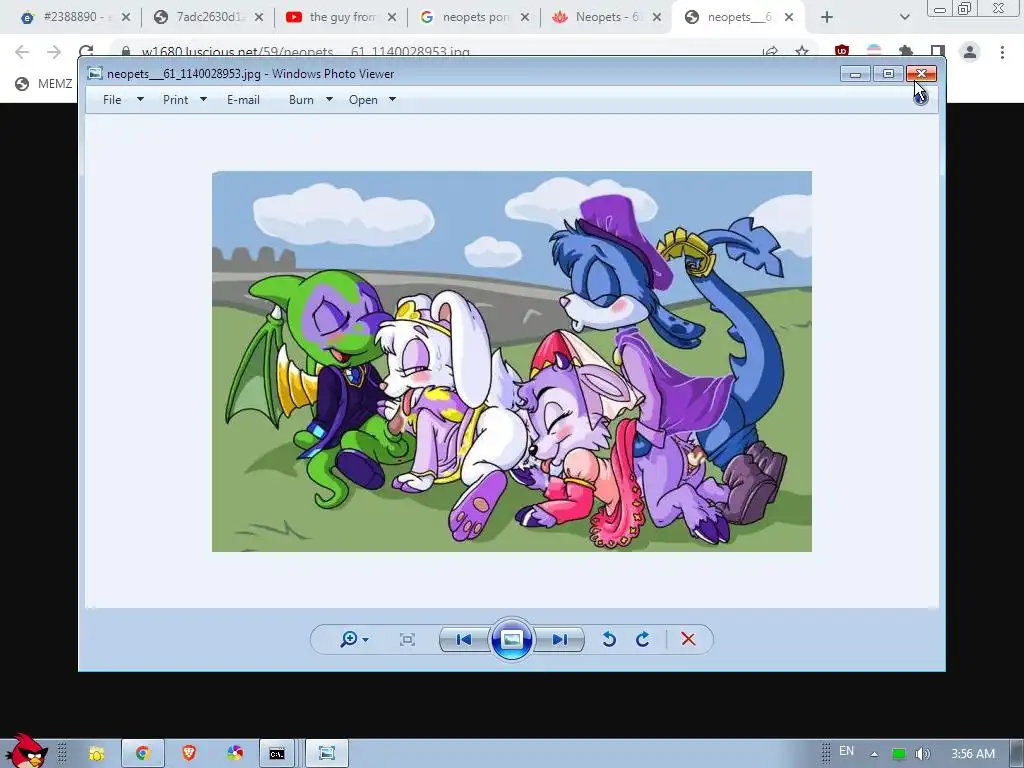The image size is (1024, 768).
Task: Close the '#2388890' browser tab
Action: point(126,17)
